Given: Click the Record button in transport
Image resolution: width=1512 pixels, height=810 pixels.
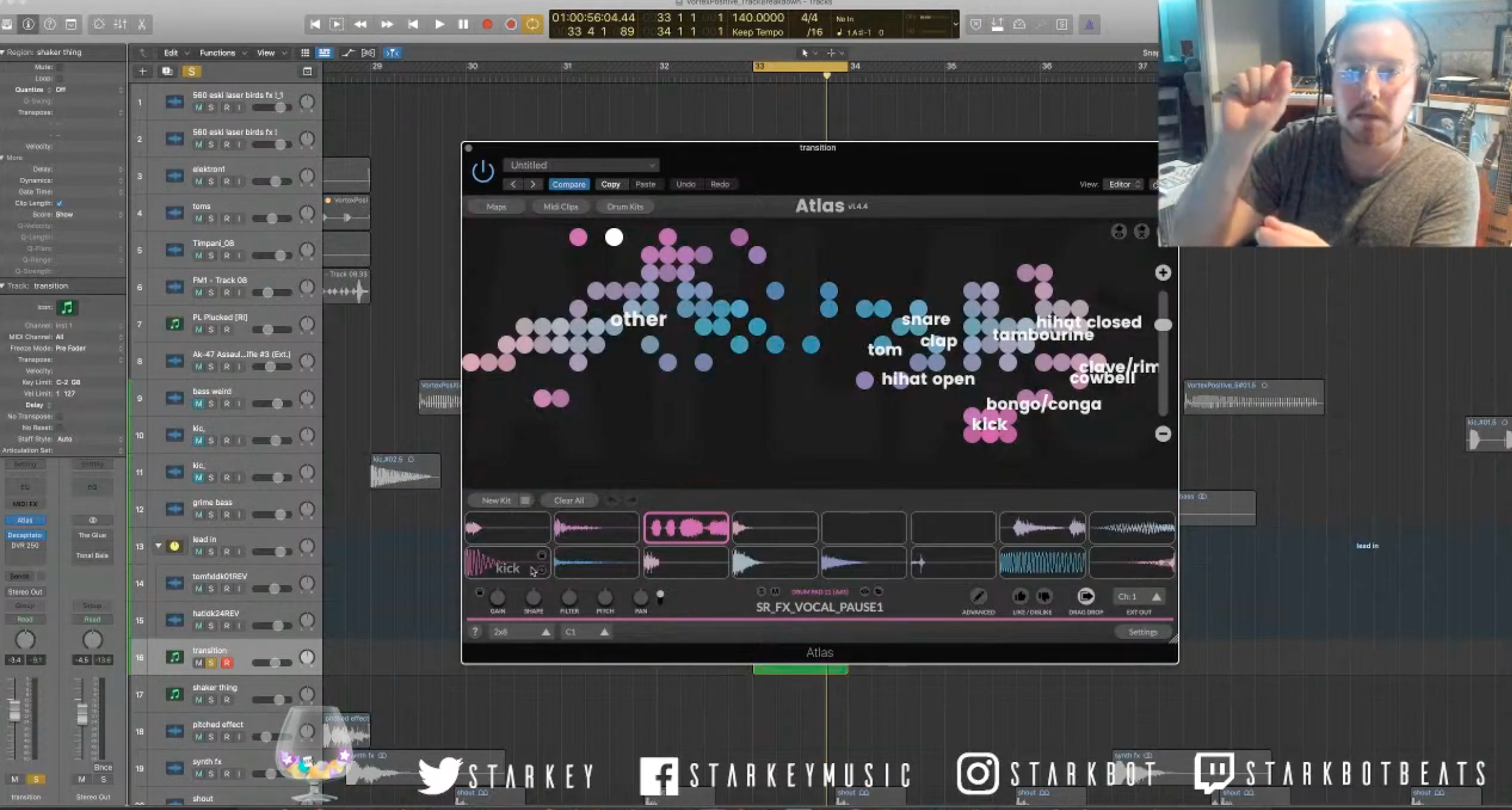Looking at the screenshot, I should pos(486,24).
